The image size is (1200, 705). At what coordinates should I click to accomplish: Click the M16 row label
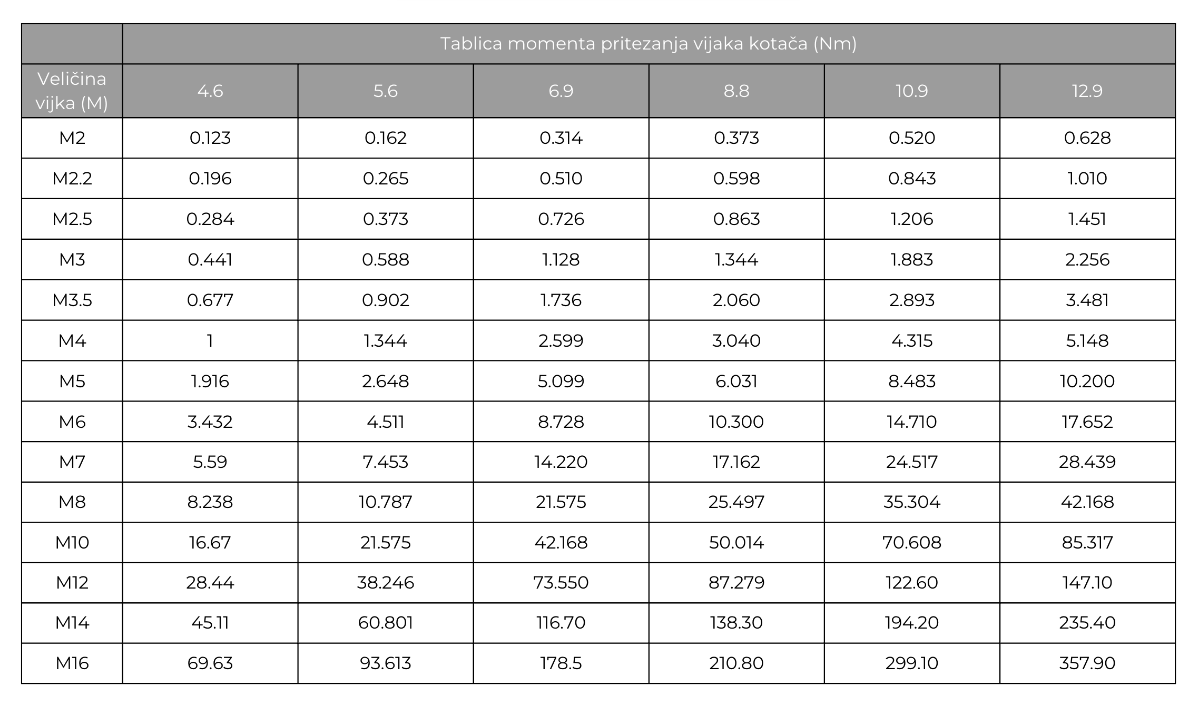pyautogui.click(x=72, y=663)
